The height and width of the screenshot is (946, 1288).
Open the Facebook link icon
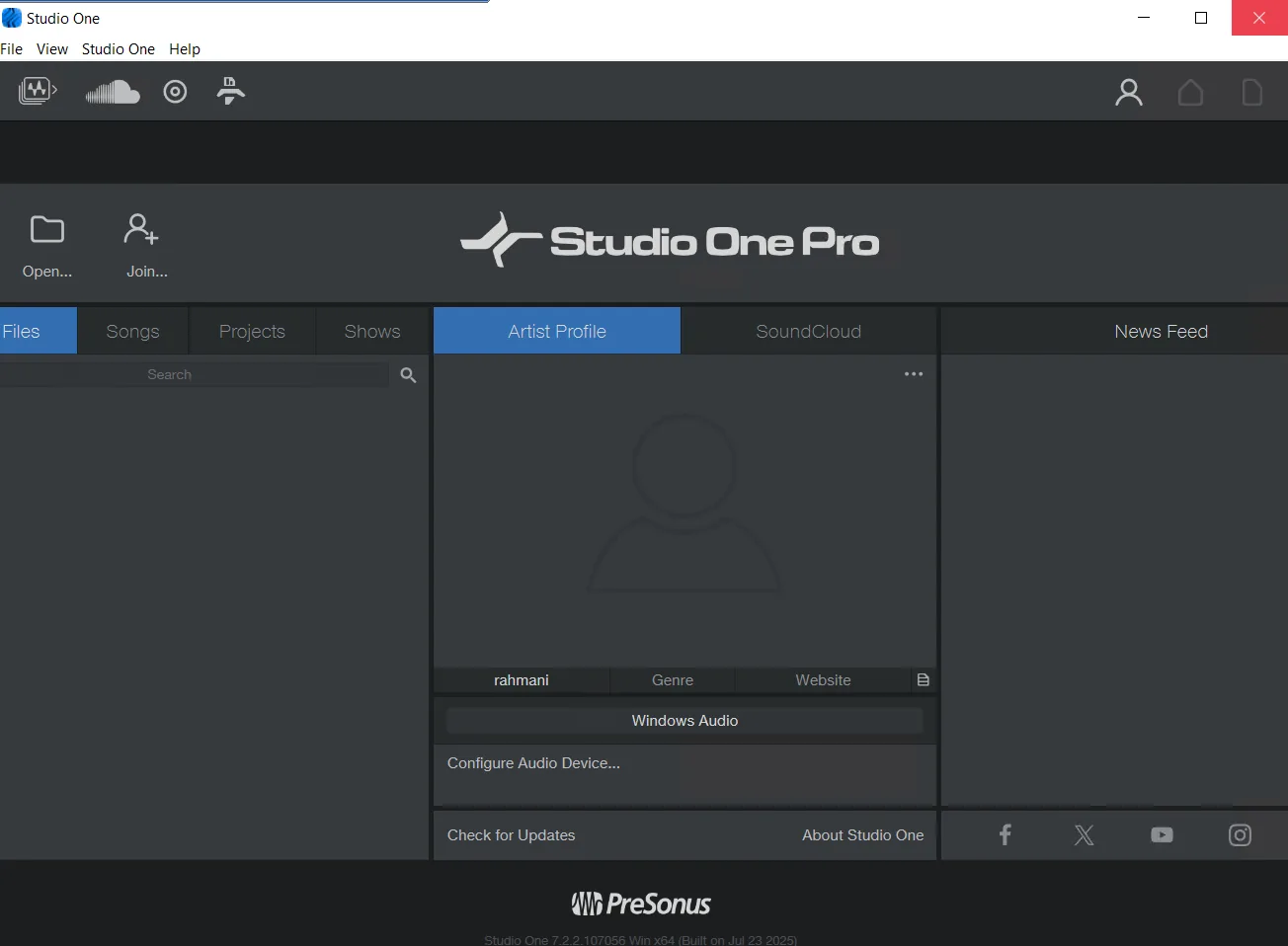pyautogui.click(x=1006, y=835)
